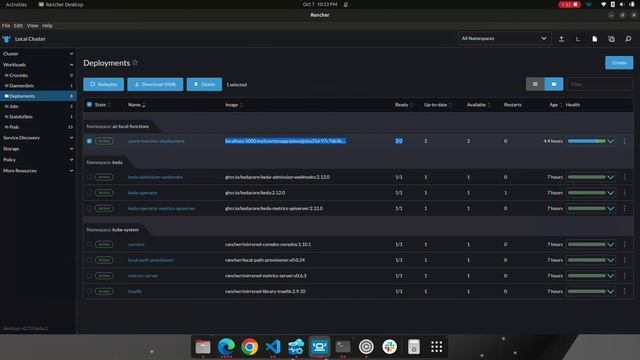Show applications grid in dock
640x360 pixels.
[436, 347]
